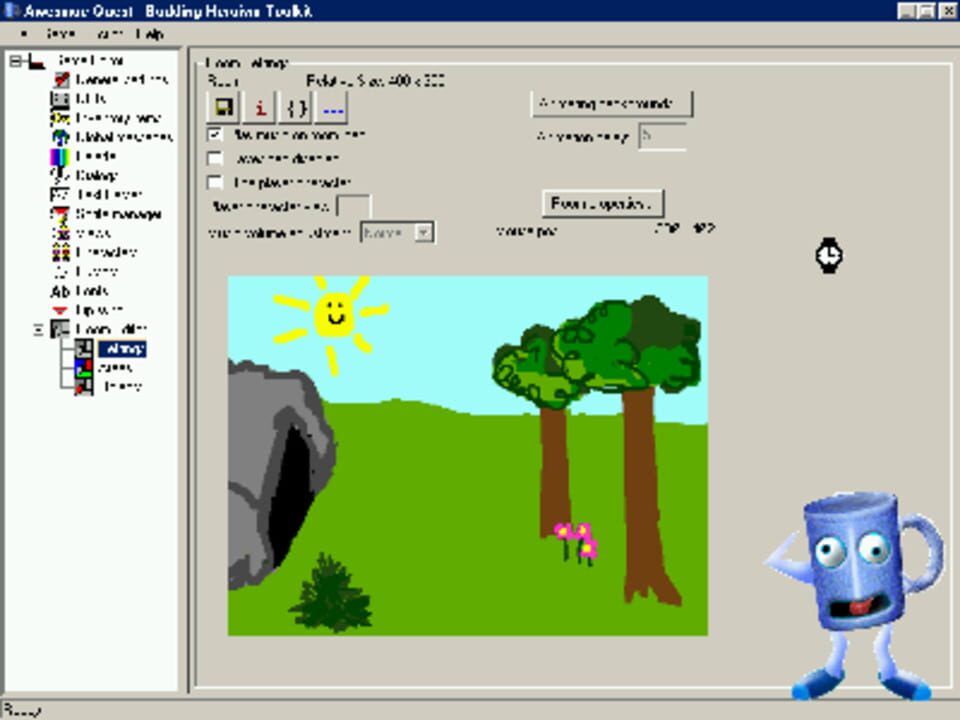Screen dimensions: 960x720
Task: Enable the second room option checkbox
Action: (212, 157)
